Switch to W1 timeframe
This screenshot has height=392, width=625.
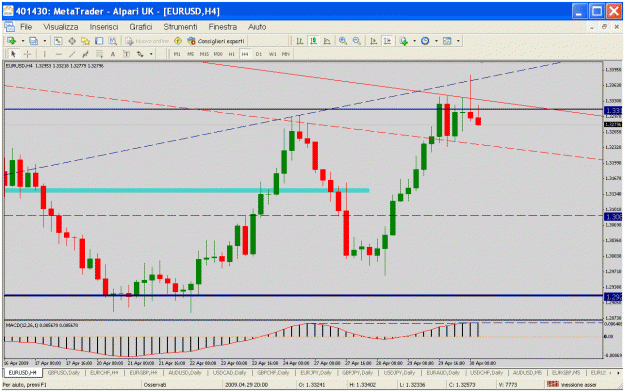click(272, 54)
